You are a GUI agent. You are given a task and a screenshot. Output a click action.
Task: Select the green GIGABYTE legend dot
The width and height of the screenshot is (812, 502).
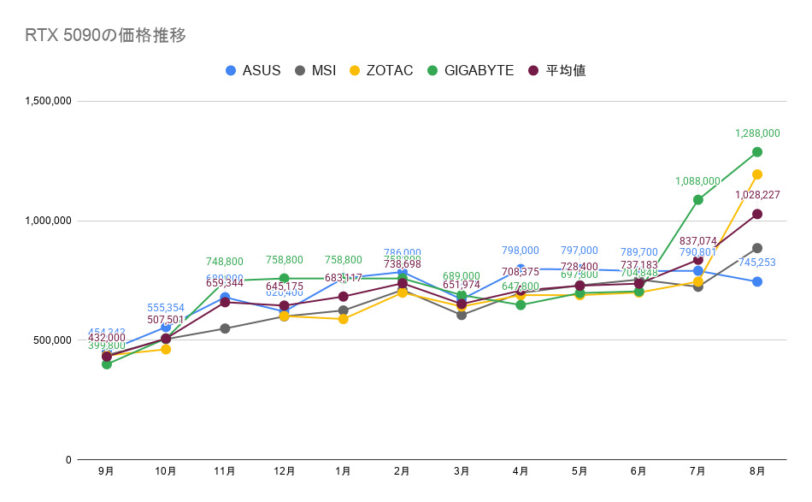[x=432, y=70]
